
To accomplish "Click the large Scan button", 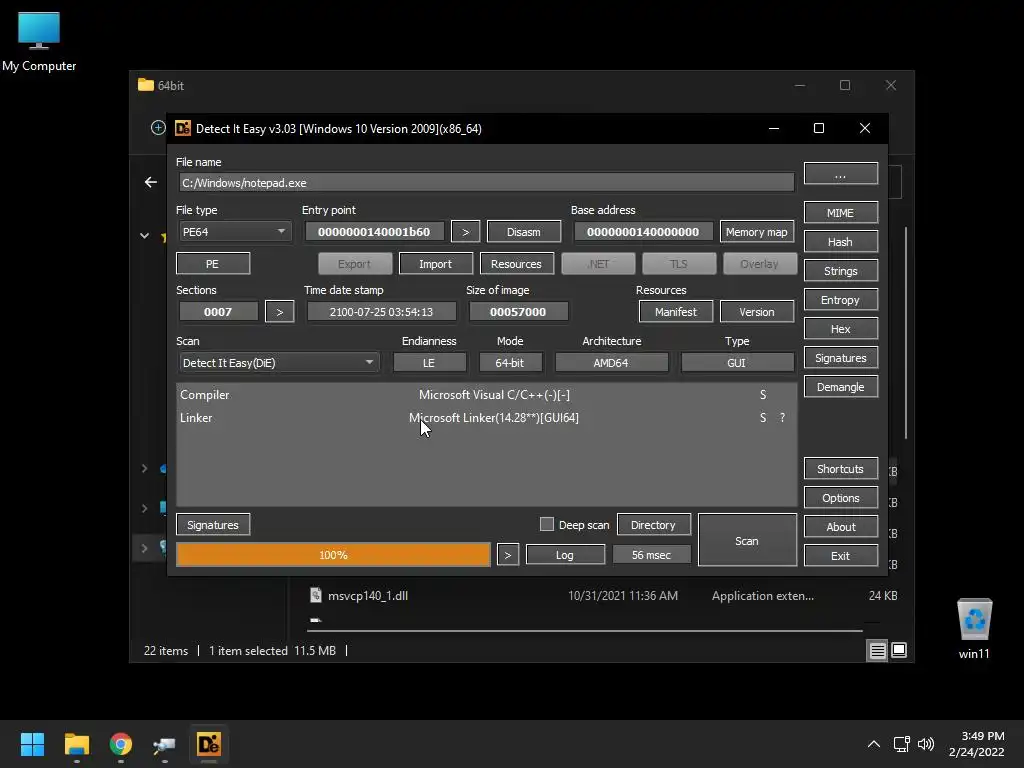I will pos(747,541).
